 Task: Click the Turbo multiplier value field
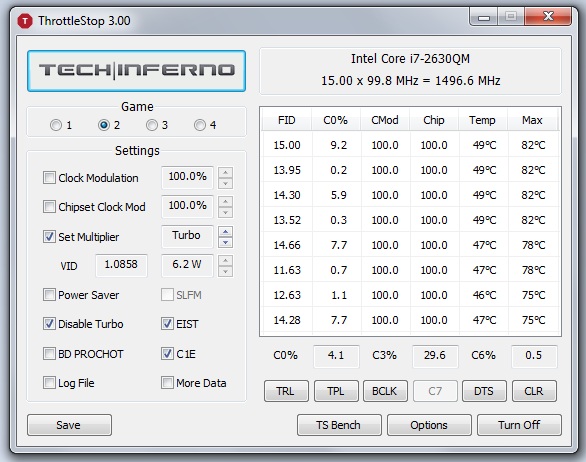point(187,236)
